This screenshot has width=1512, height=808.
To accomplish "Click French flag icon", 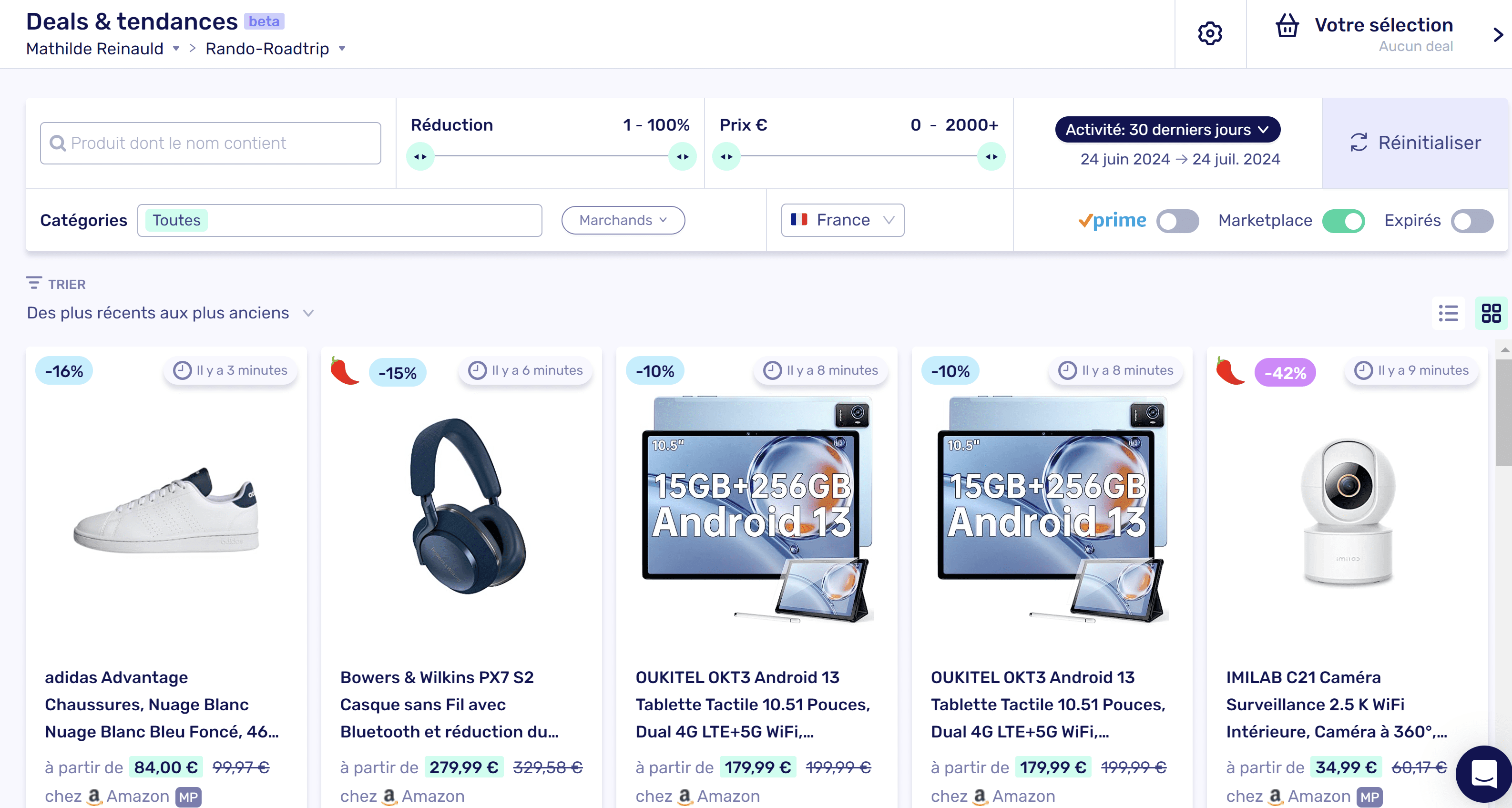I will 799,219.
